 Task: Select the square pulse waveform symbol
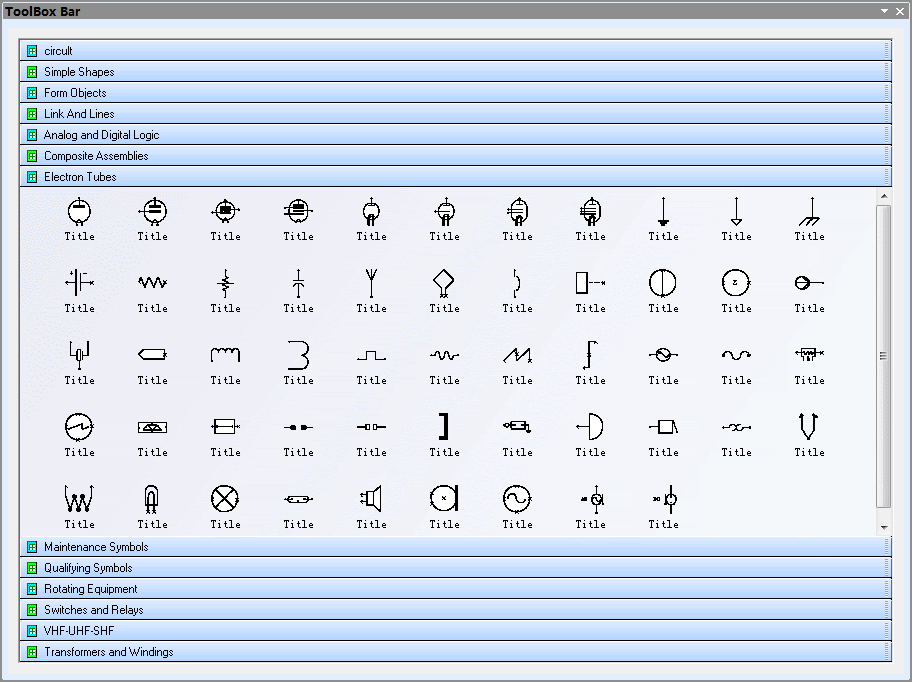pyautogui.click(x=372, y=355)
